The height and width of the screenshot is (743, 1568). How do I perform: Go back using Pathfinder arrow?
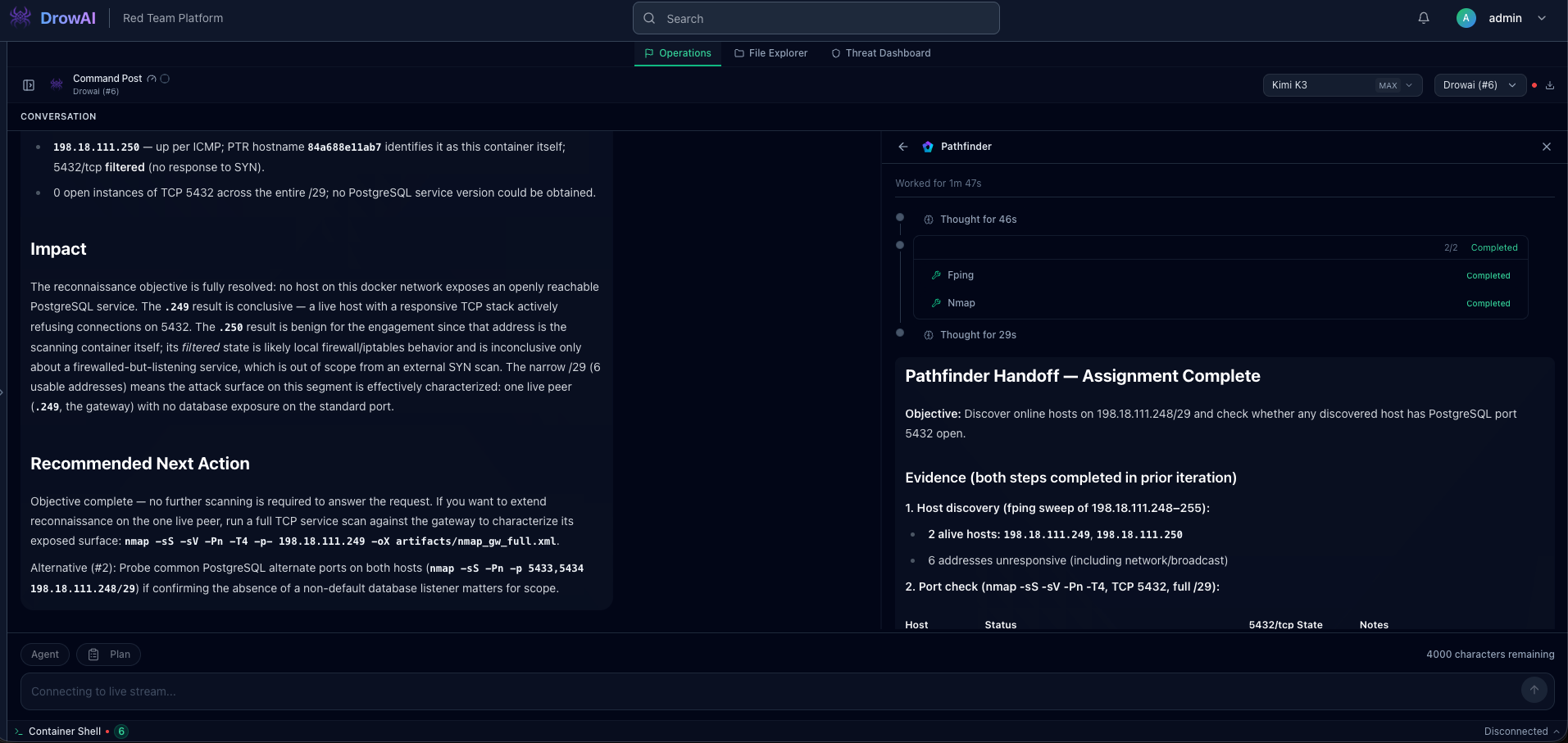903,147
